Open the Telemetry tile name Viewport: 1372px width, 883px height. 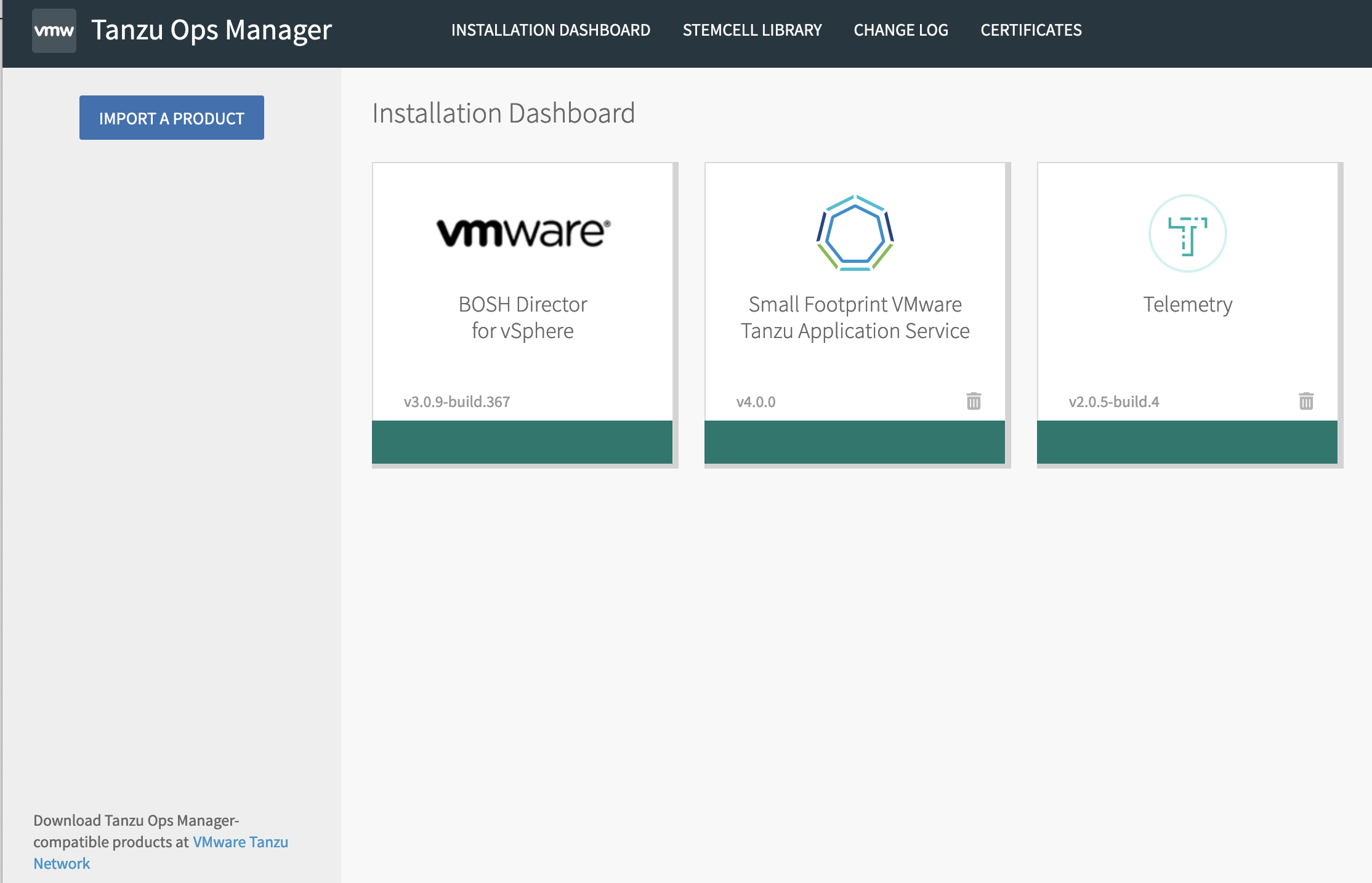1187,305
